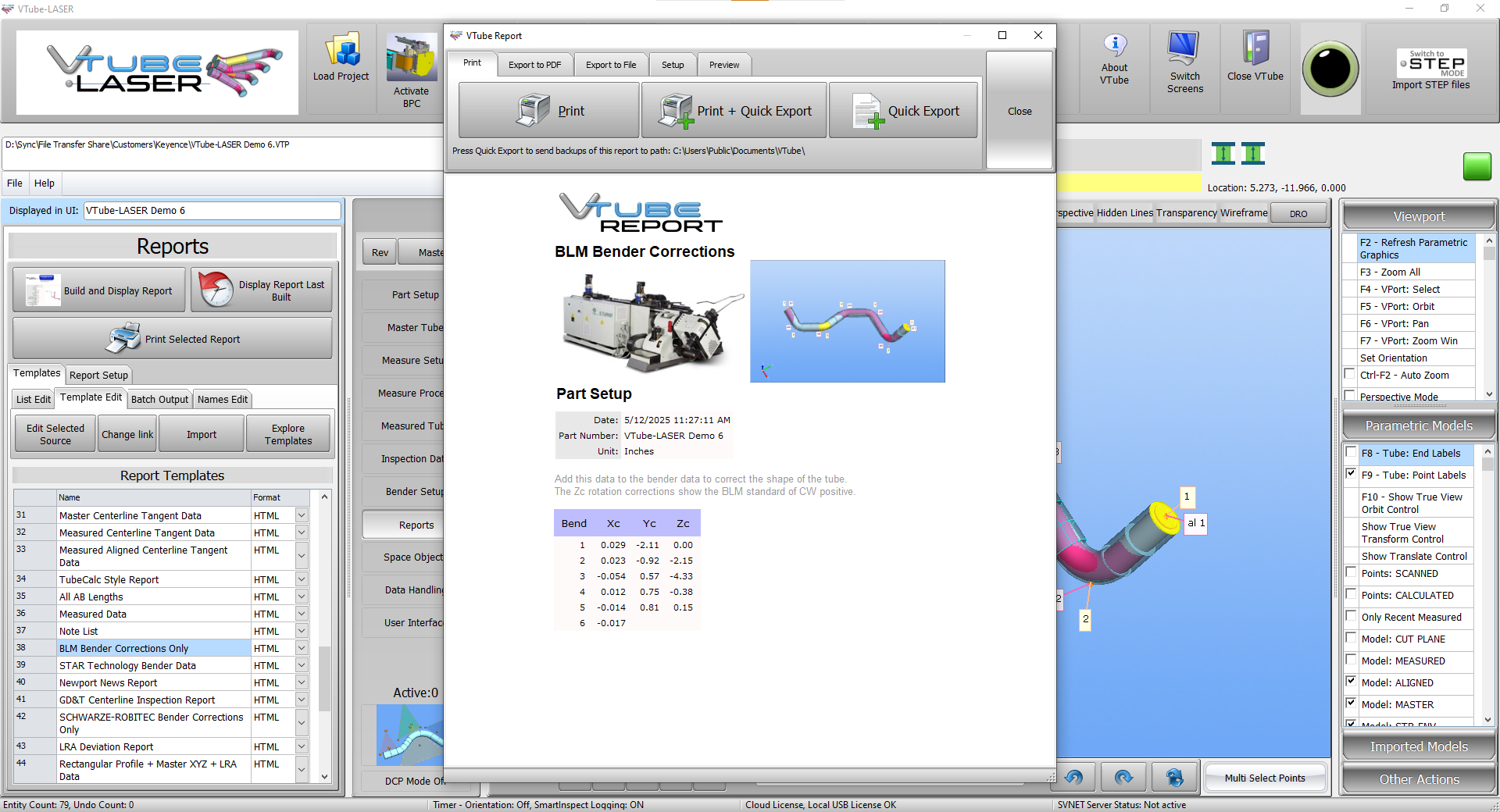Switch to Export to File tab

[611, 65]
